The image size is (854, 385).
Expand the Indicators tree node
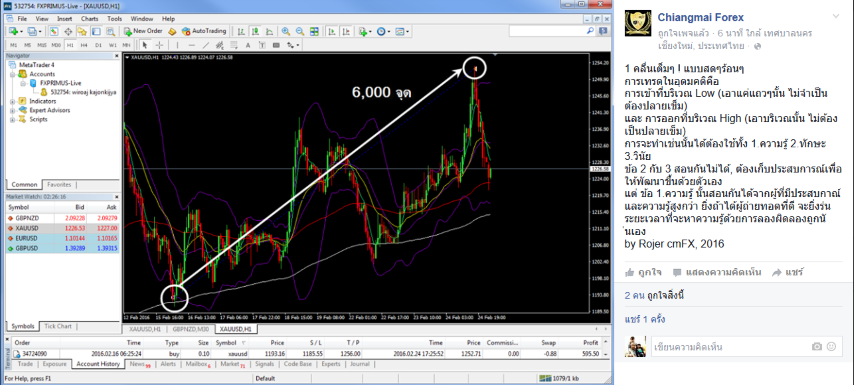(13, 101)
